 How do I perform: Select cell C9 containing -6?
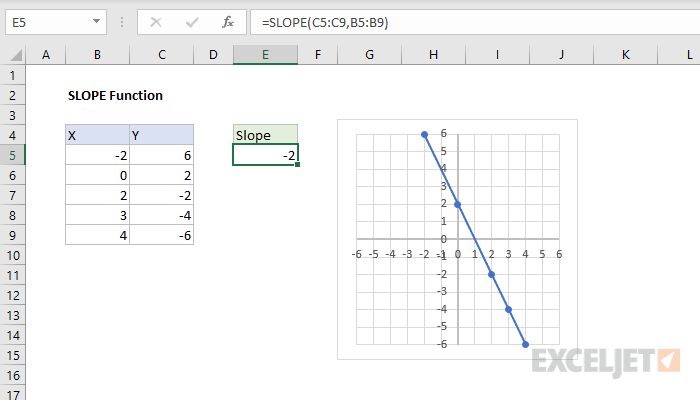click(161, 235)
